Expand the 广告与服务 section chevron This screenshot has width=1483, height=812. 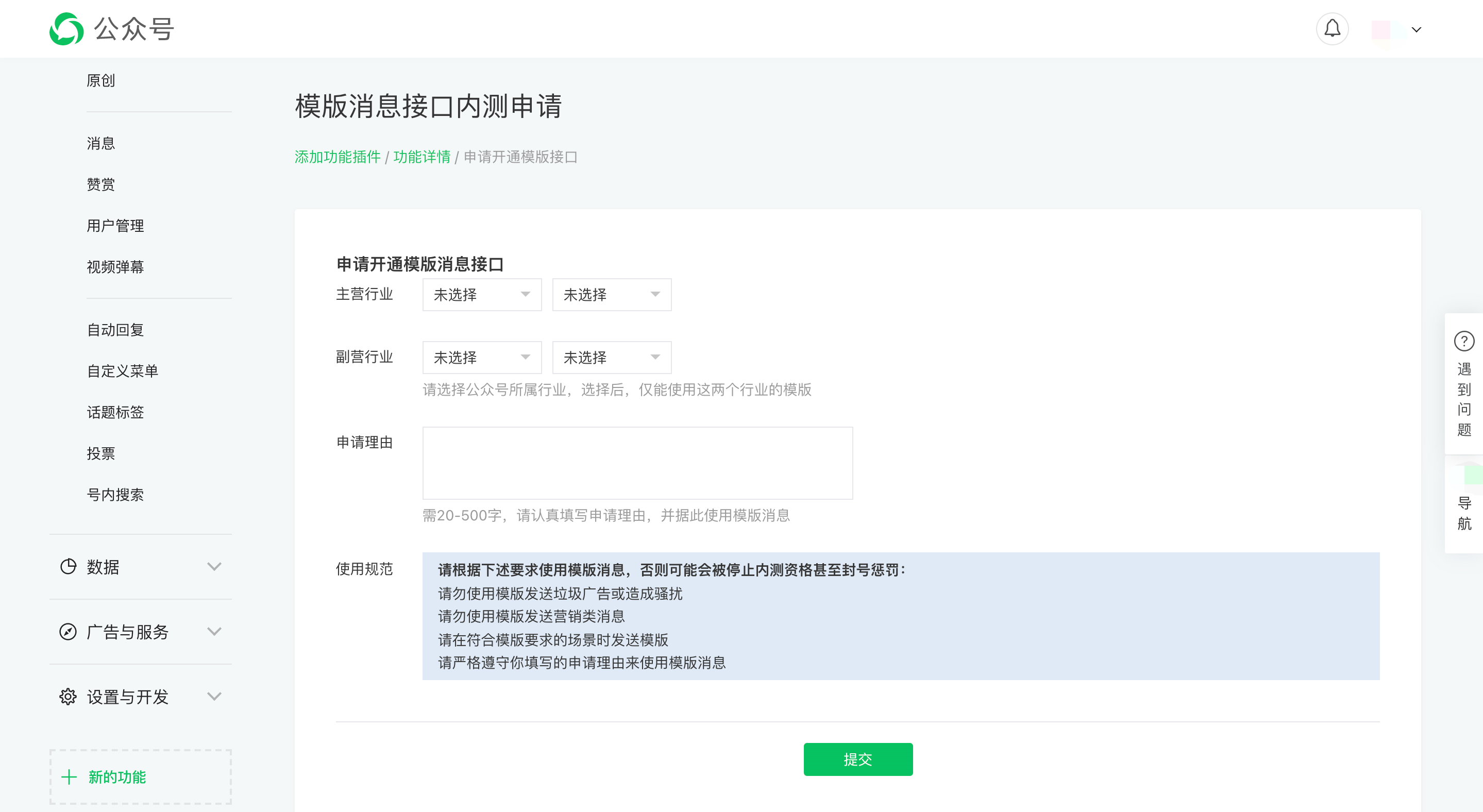[x=214, y=632]
